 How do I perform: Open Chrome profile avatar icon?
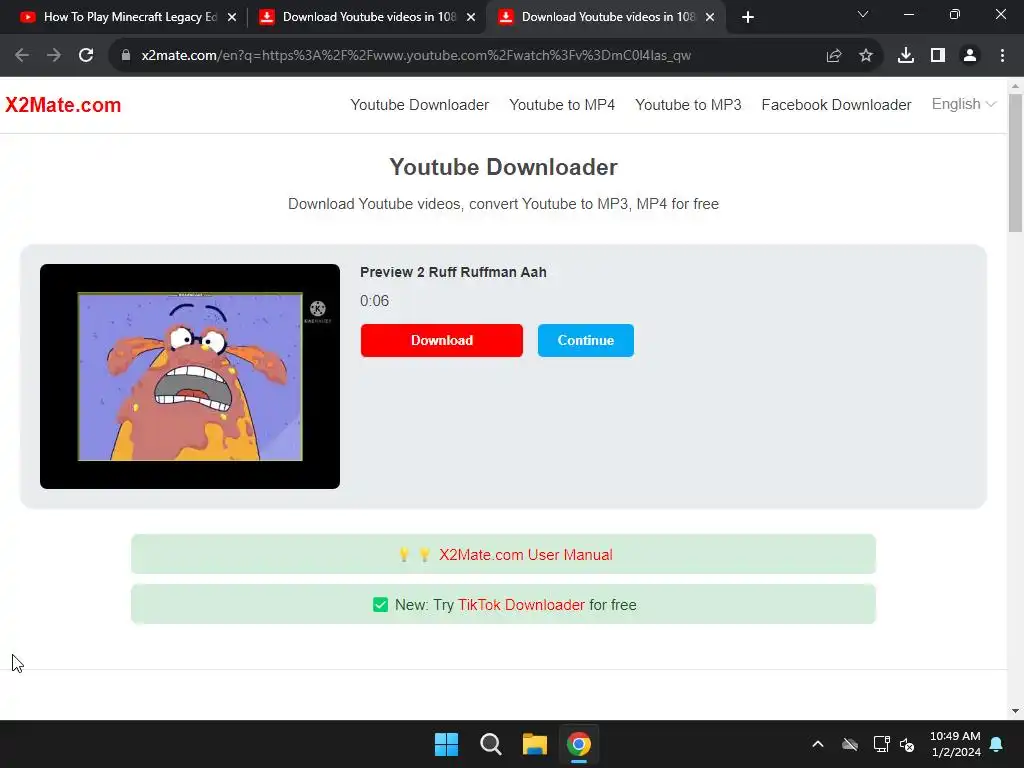click(970, 56)
